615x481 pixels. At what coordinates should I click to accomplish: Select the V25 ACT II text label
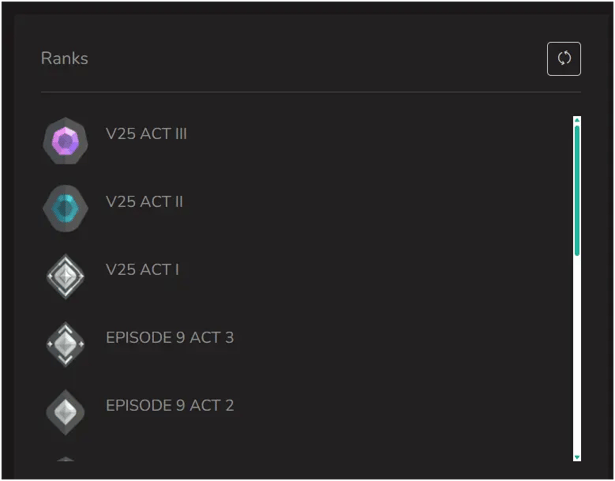click(x=144, y=202)
